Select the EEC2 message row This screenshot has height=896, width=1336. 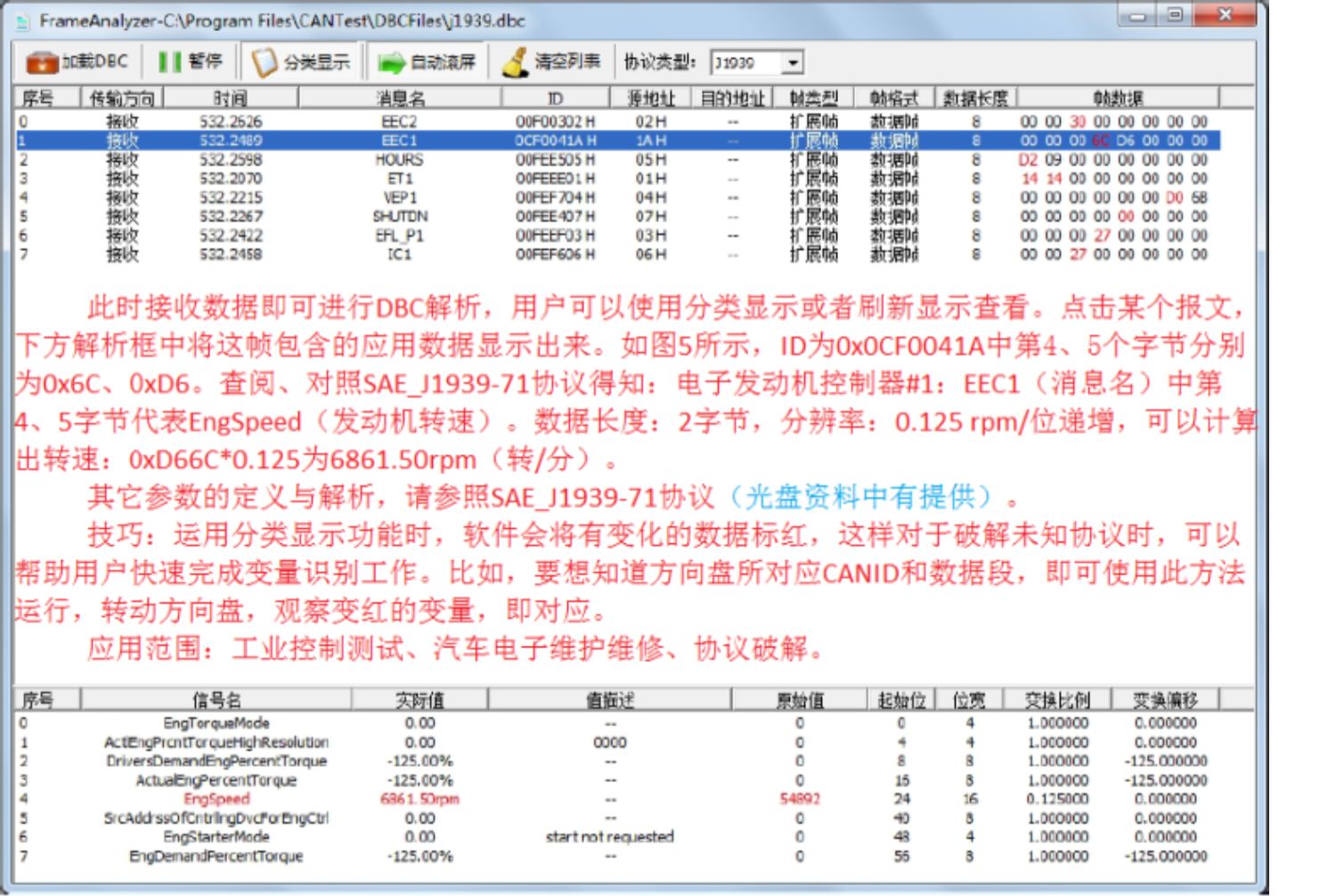tap(617, 121)
